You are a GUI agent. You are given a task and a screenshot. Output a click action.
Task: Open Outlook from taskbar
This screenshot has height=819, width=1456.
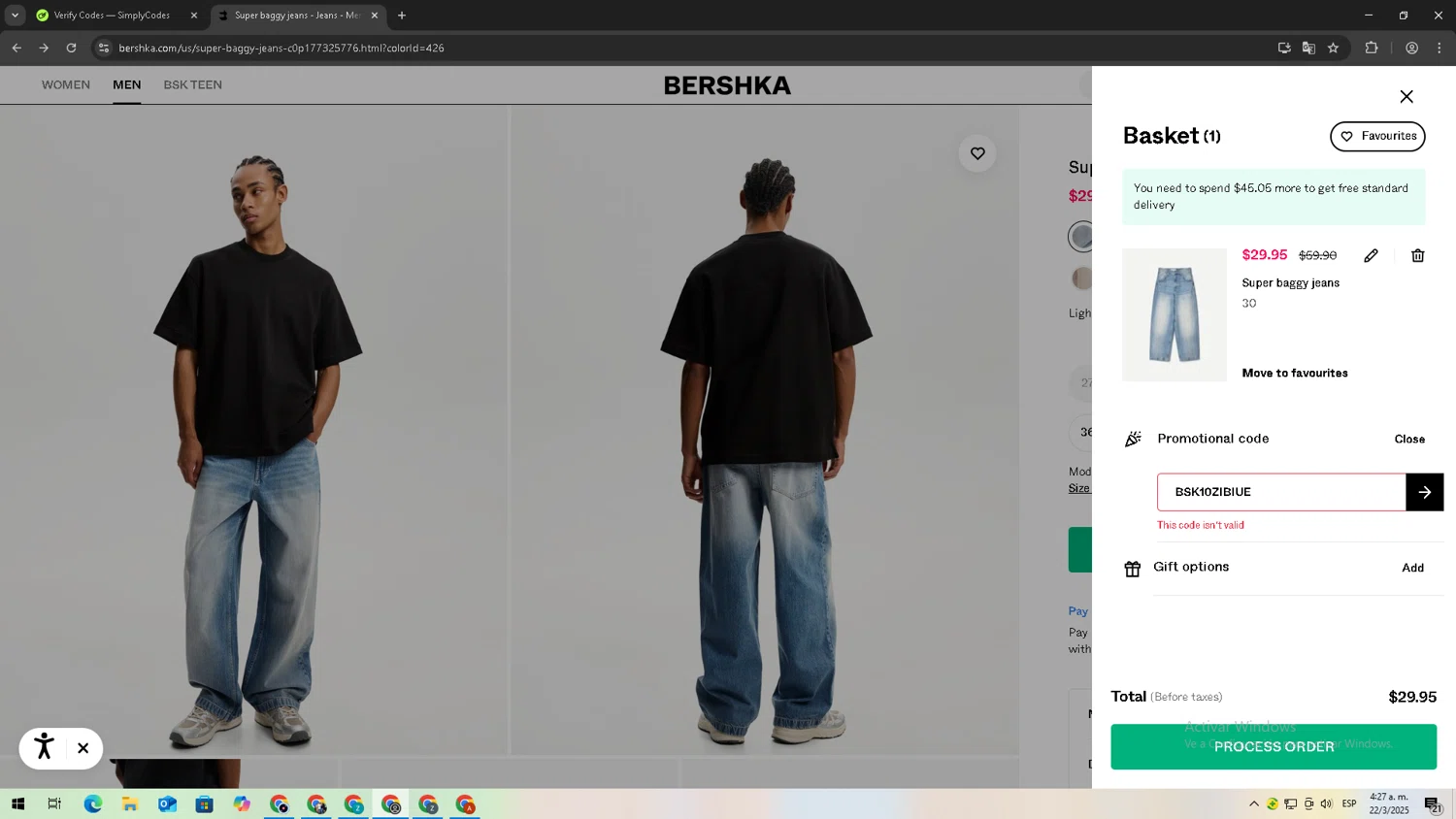coord(167,804)
